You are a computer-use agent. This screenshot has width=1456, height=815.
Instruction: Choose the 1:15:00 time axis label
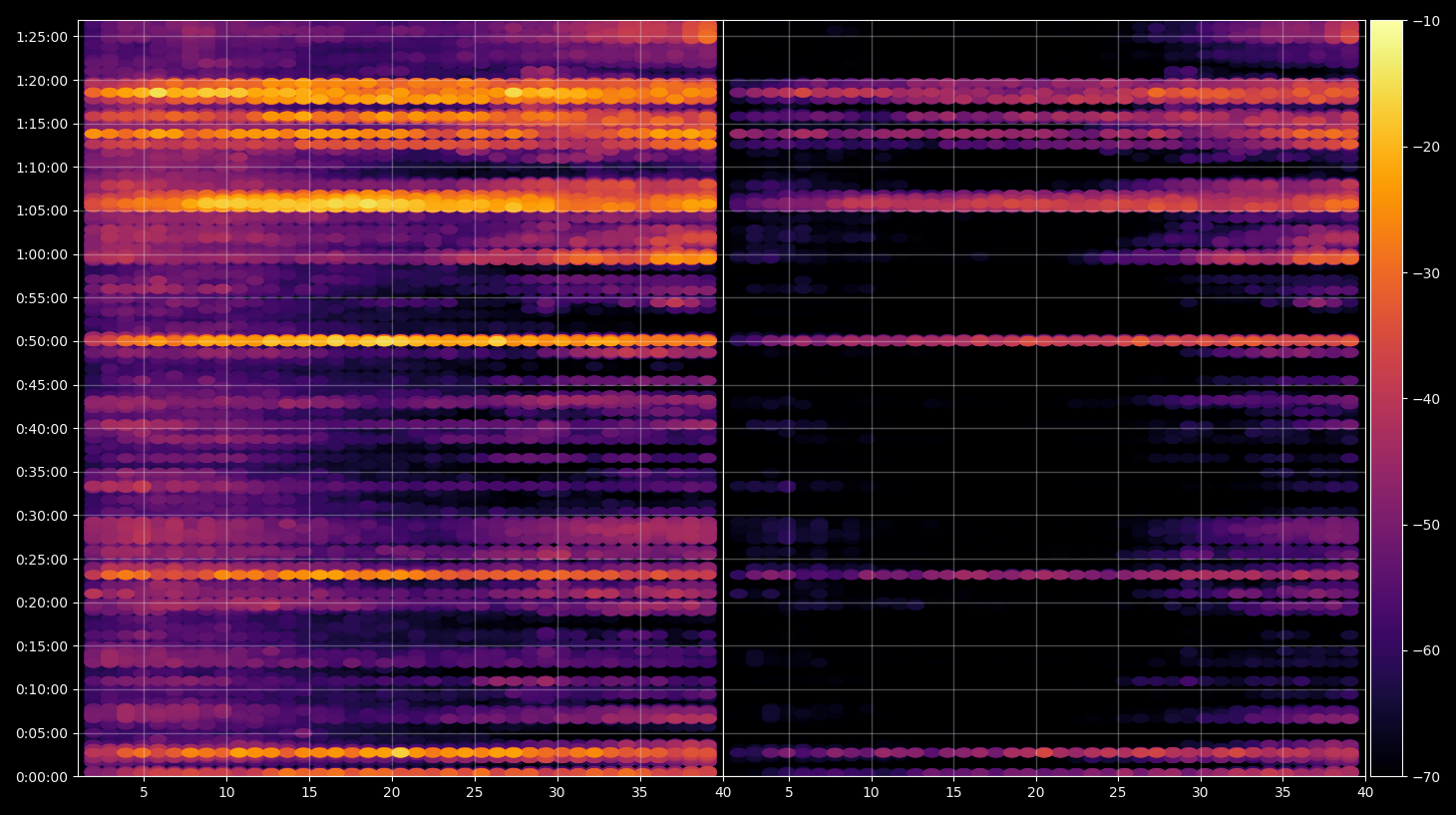click(42, 124)
